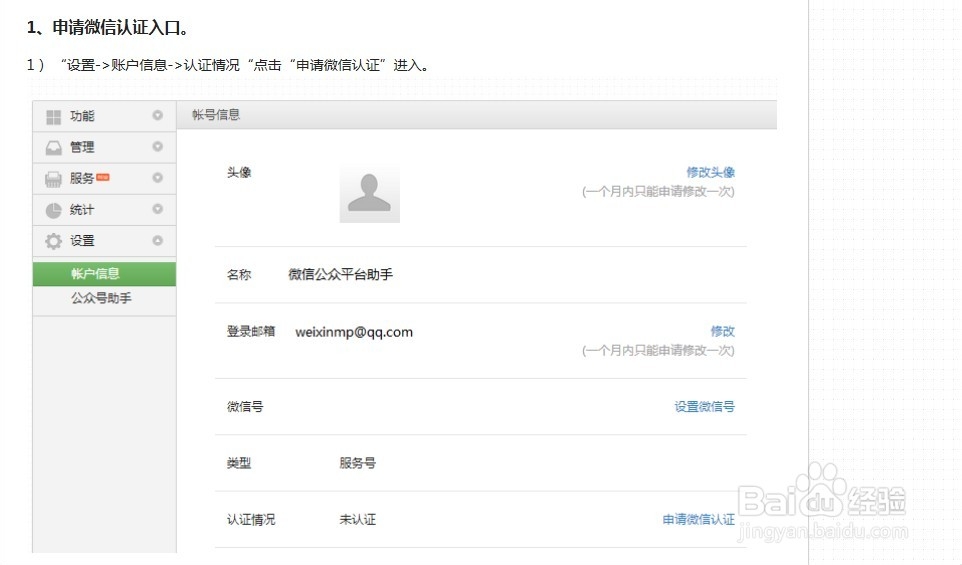
Task: Click 修改 link for login email
Action: (x=723, y=331)
